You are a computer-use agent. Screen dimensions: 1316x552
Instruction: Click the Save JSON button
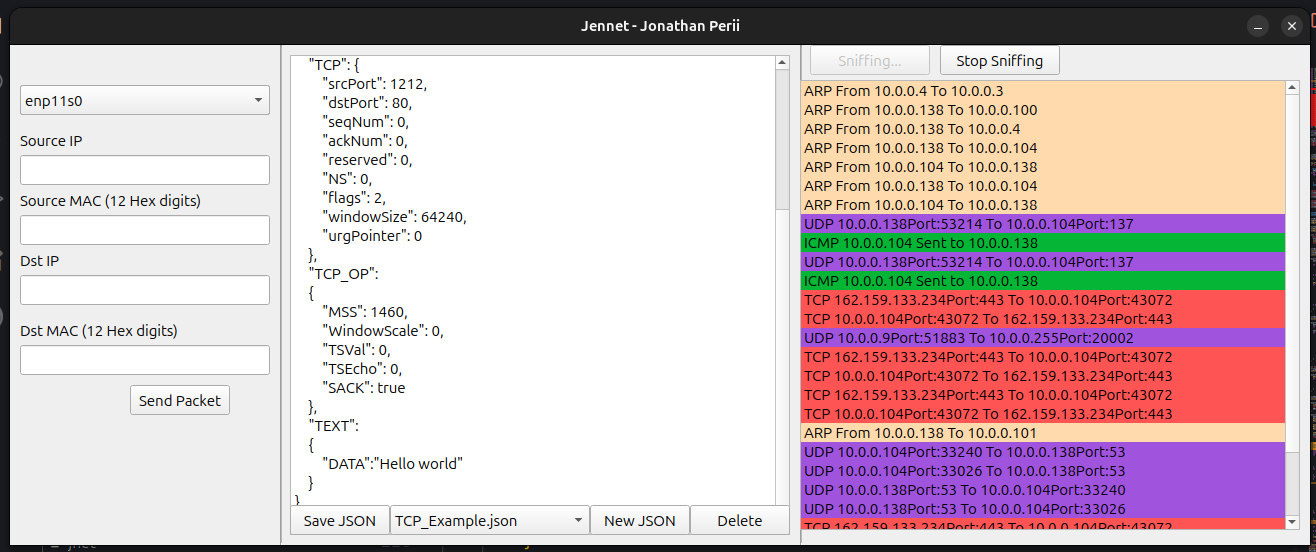(340, 520)
